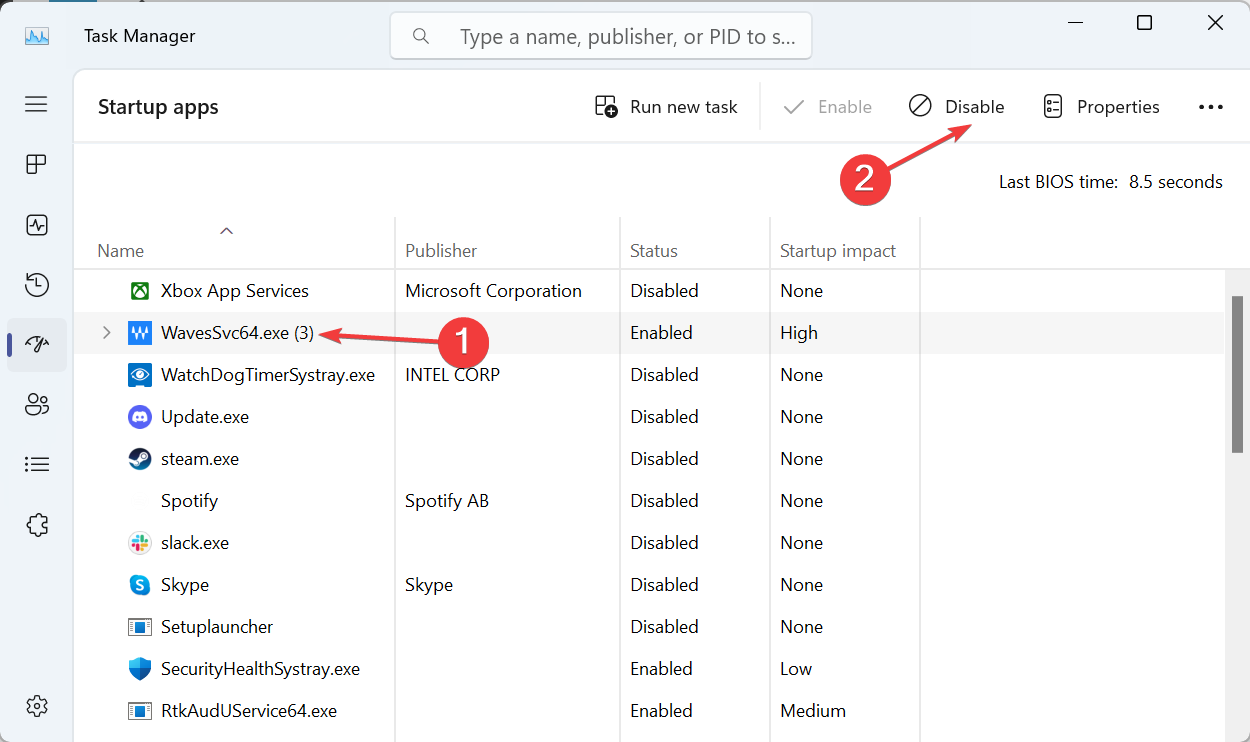Image resolution: width=1250 pixels, height=742 pixels.
Task: Sort by the Status column header
Action: tap(654, 251)
